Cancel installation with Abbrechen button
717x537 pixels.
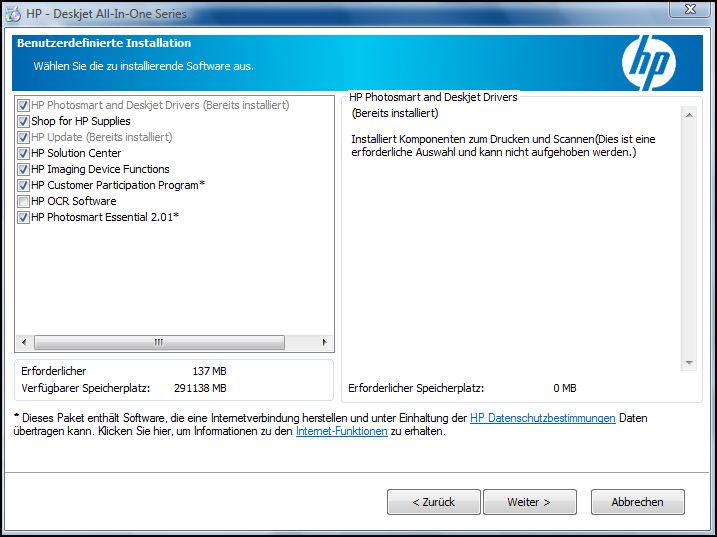coord(637,502)
